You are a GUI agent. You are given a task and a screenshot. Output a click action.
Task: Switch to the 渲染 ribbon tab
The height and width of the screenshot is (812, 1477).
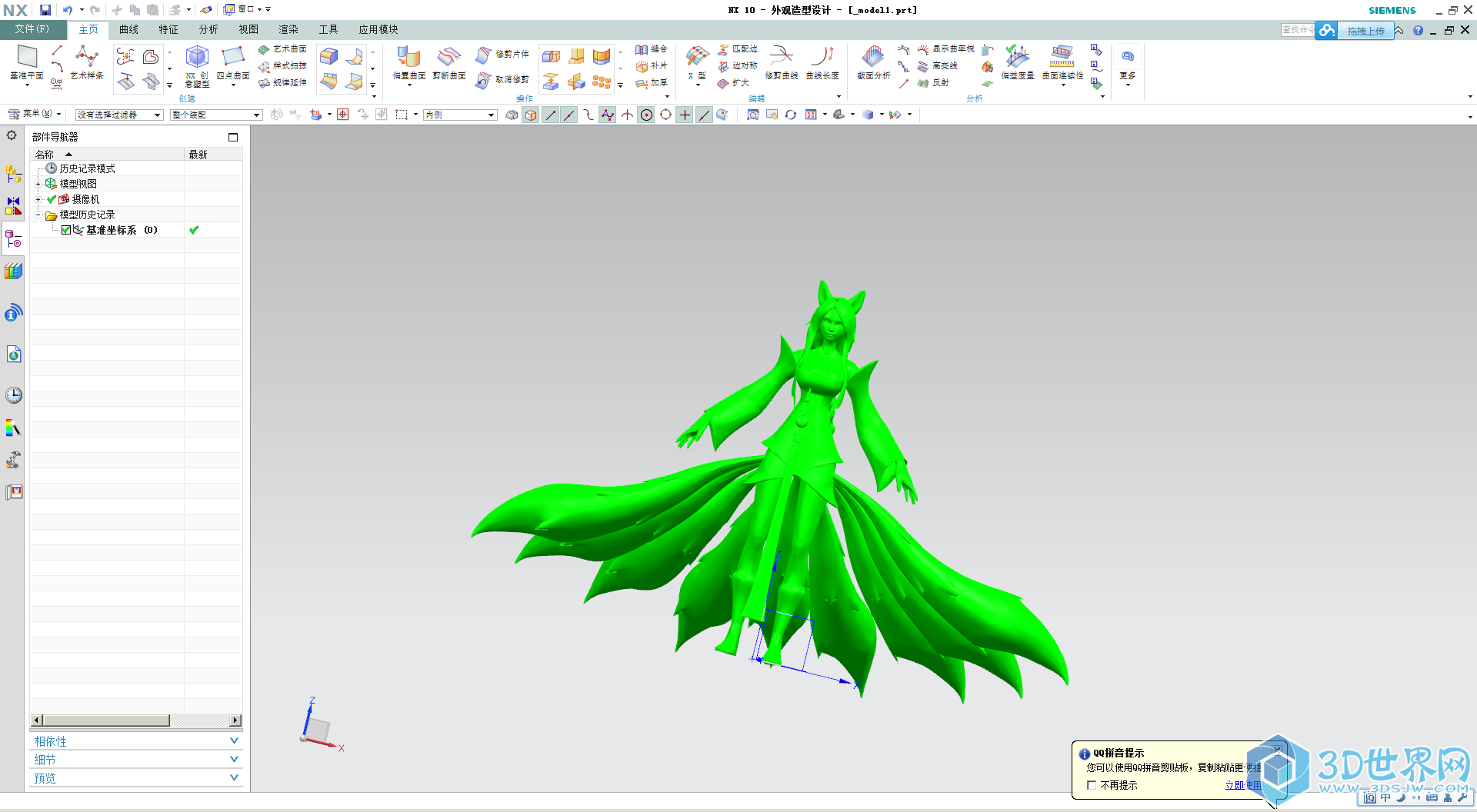[x=288, y=29]
